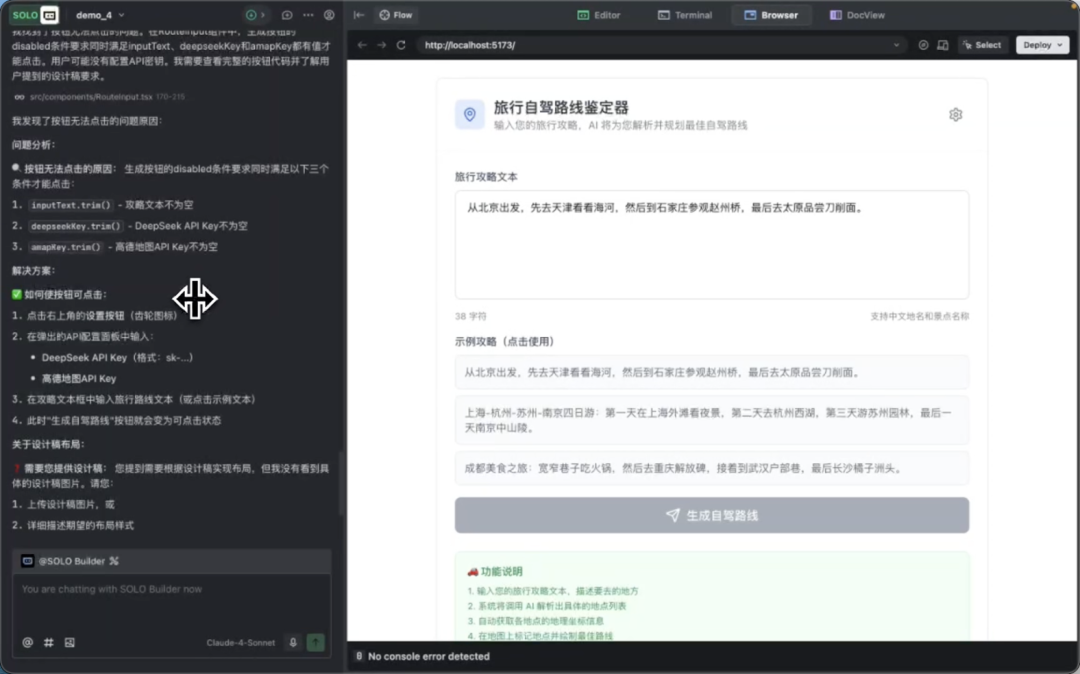The image size is (1080, 674).
Task: Expand the URL history dropdown chevron
Action: tap(896, 45)
